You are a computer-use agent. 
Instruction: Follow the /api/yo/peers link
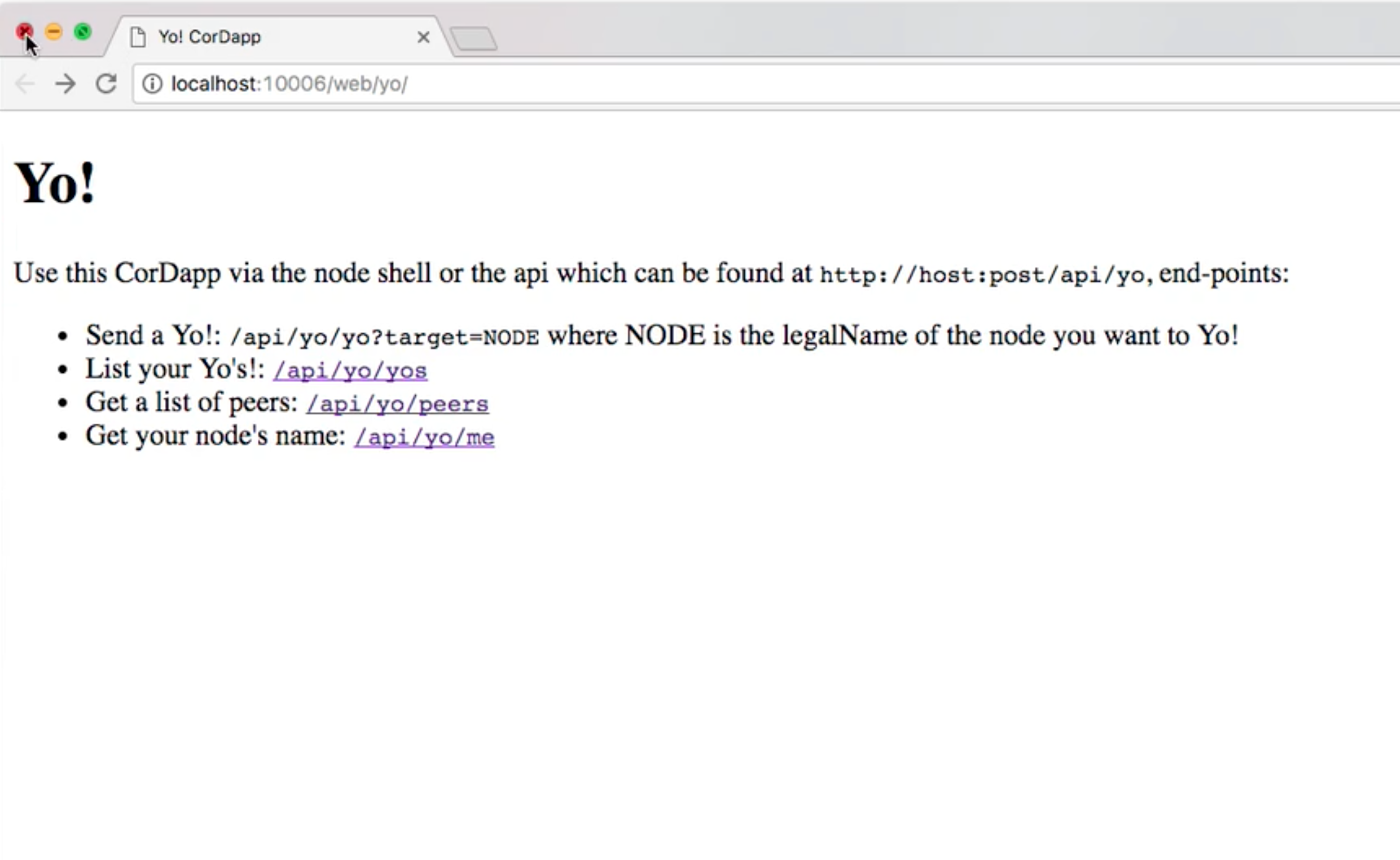point(398,404)
